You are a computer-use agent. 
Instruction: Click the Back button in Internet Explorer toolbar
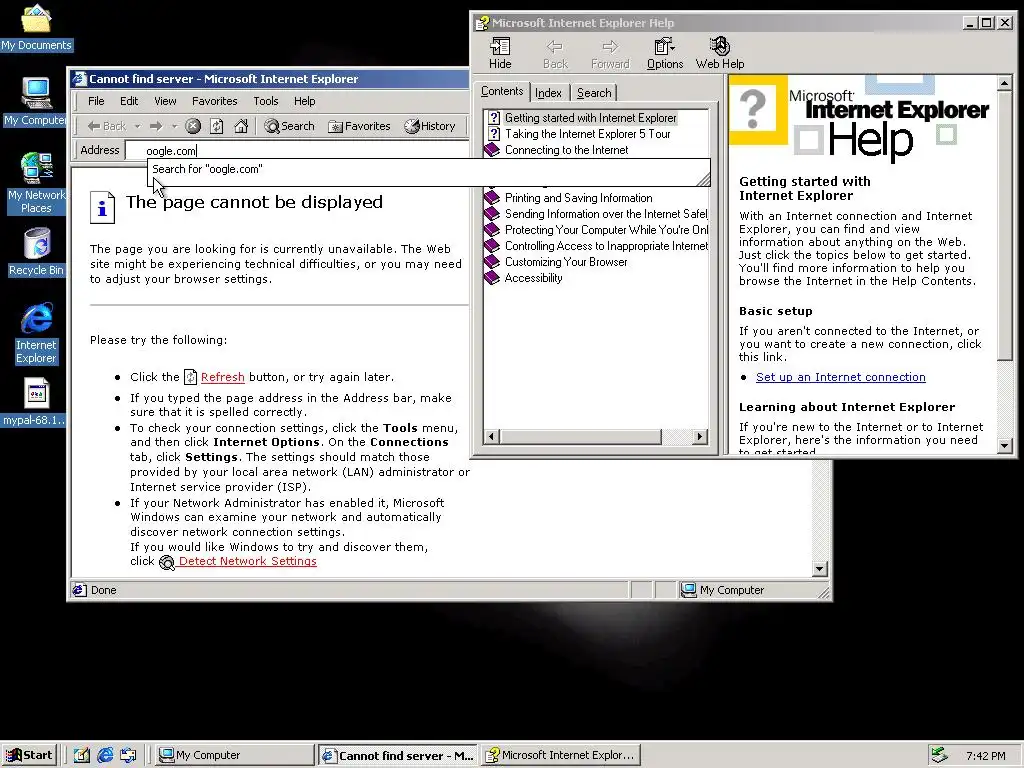pyautogui.click(x=107, y=126)
